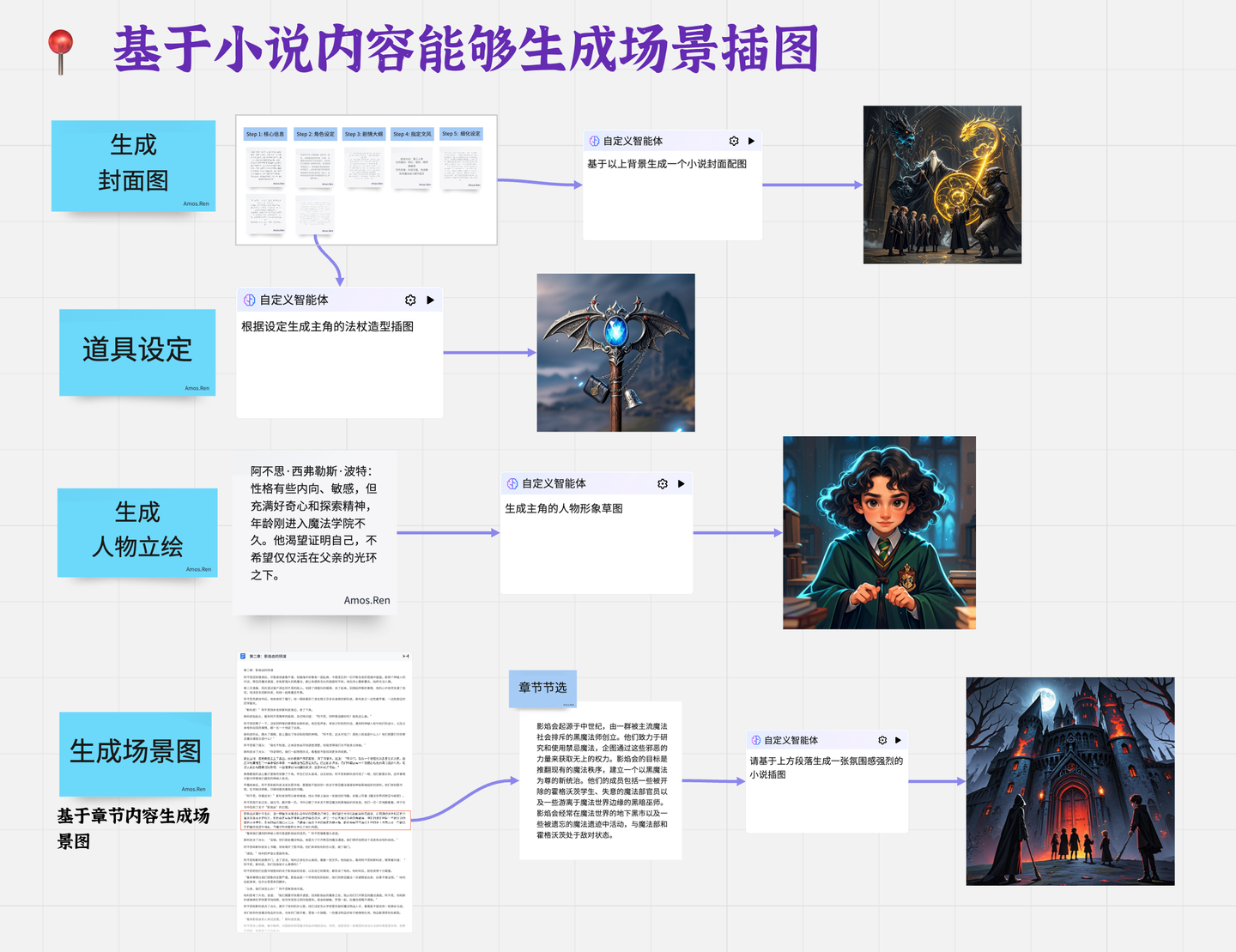Click agent icon on the character sketch agent card
The image size is (1236, 952).
pos(512,483)
